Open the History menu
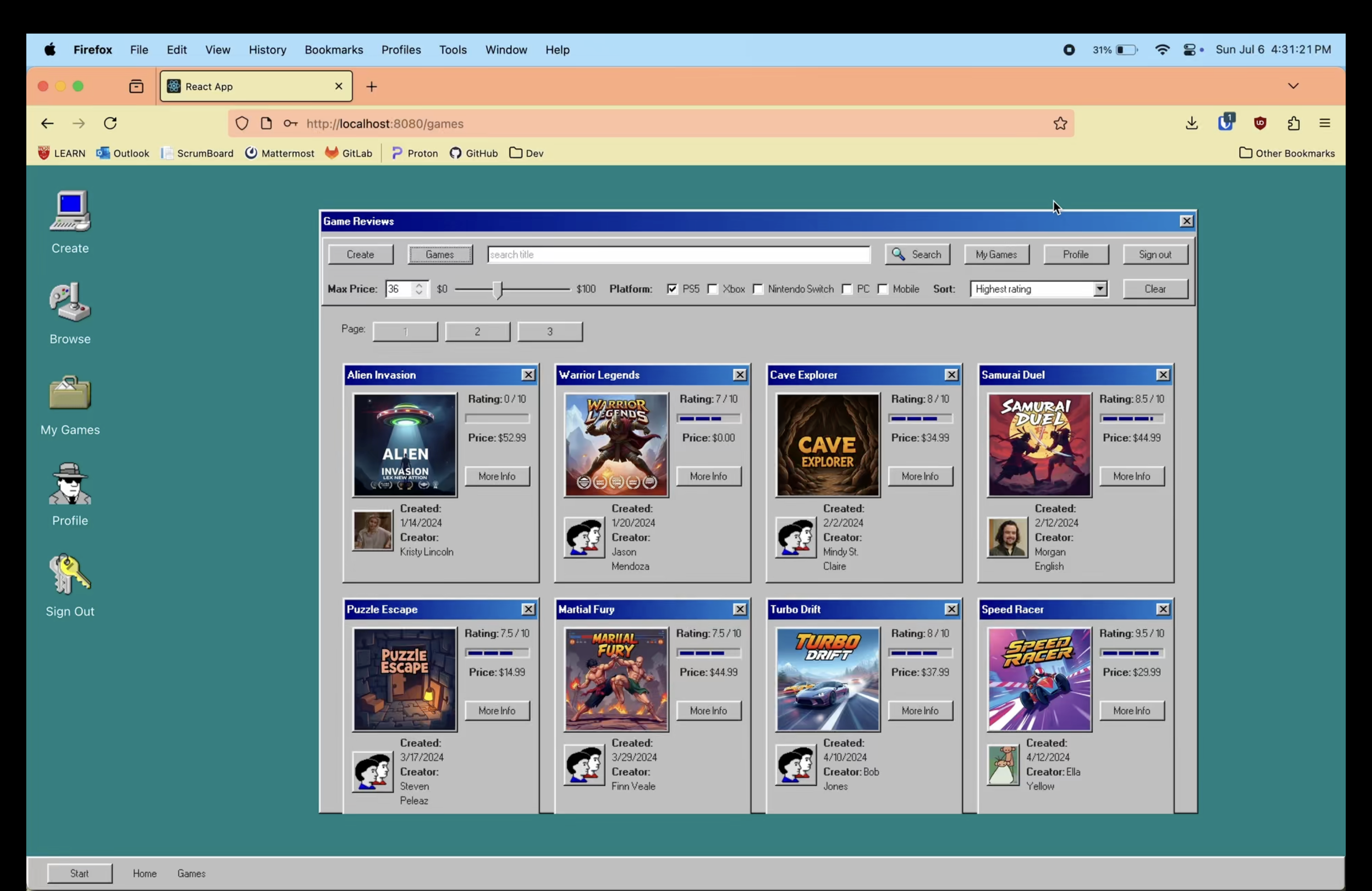Image resolution: width=1372 pixels, height=891 pixels. click(268, 49)
